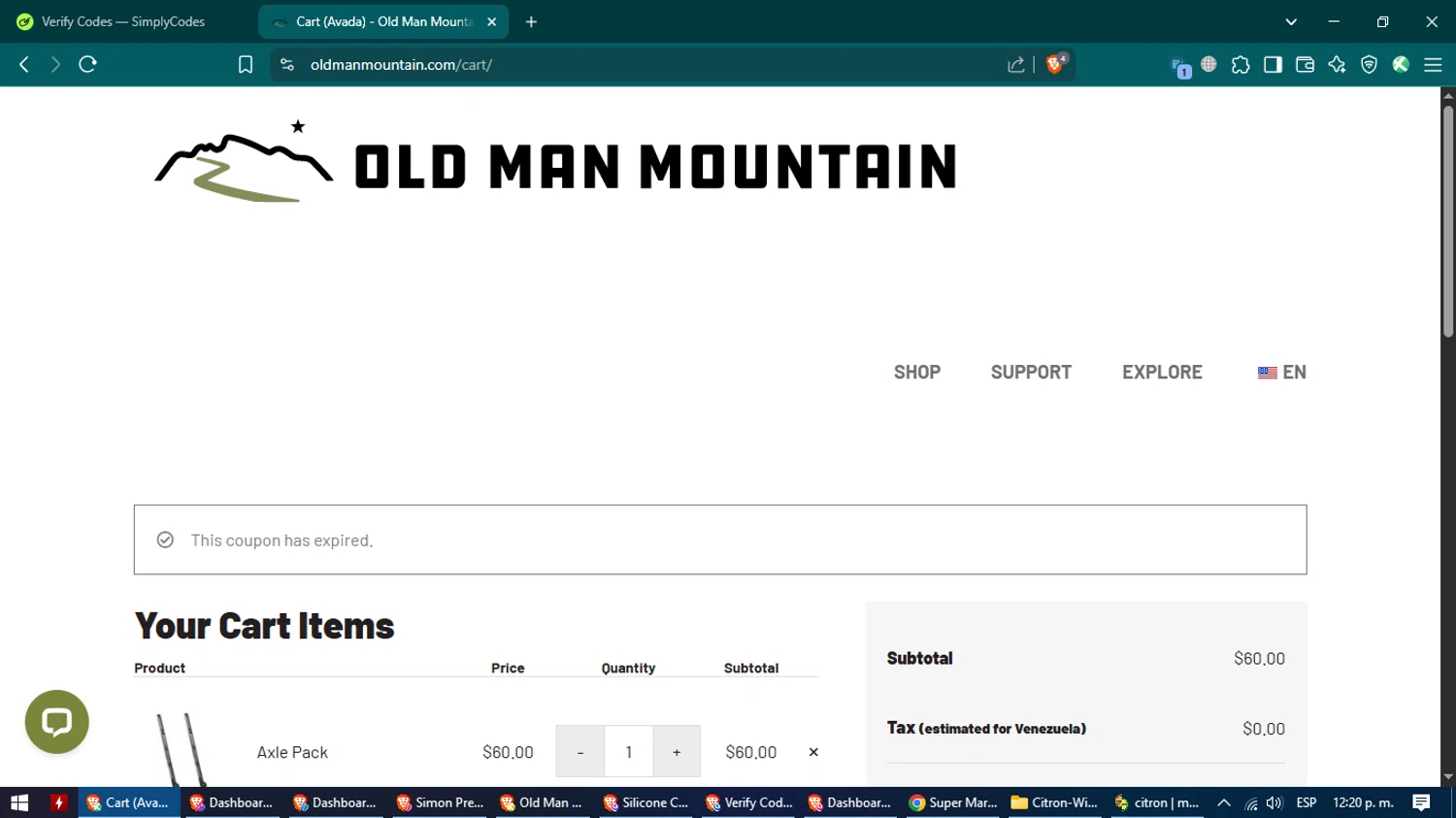Close the Cart (Avada) tab

(x=492, y=21)
